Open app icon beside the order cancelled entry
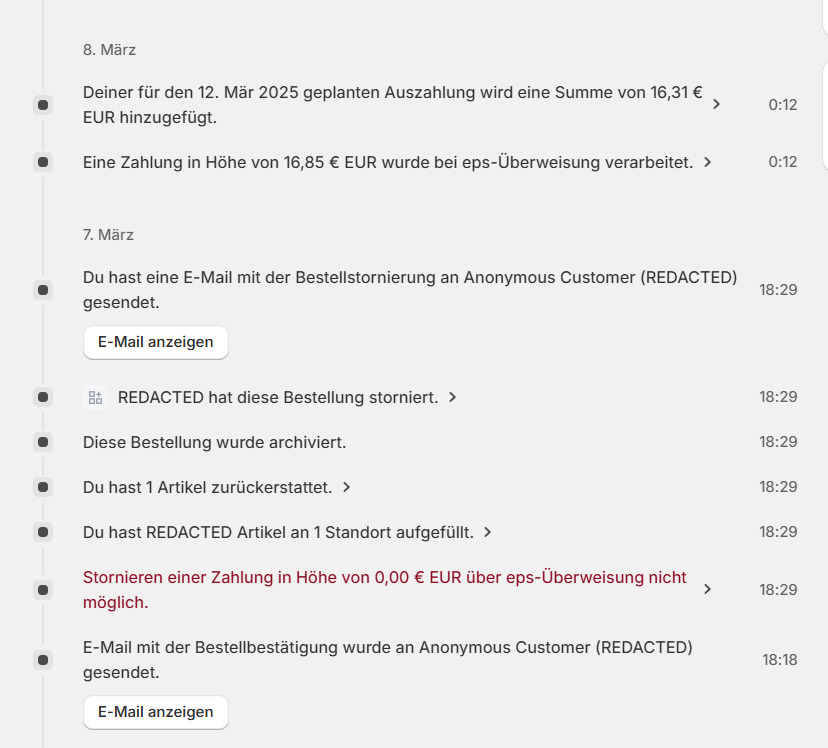Image resolution: width=828 pixels, height=748 pixels. 95,398
